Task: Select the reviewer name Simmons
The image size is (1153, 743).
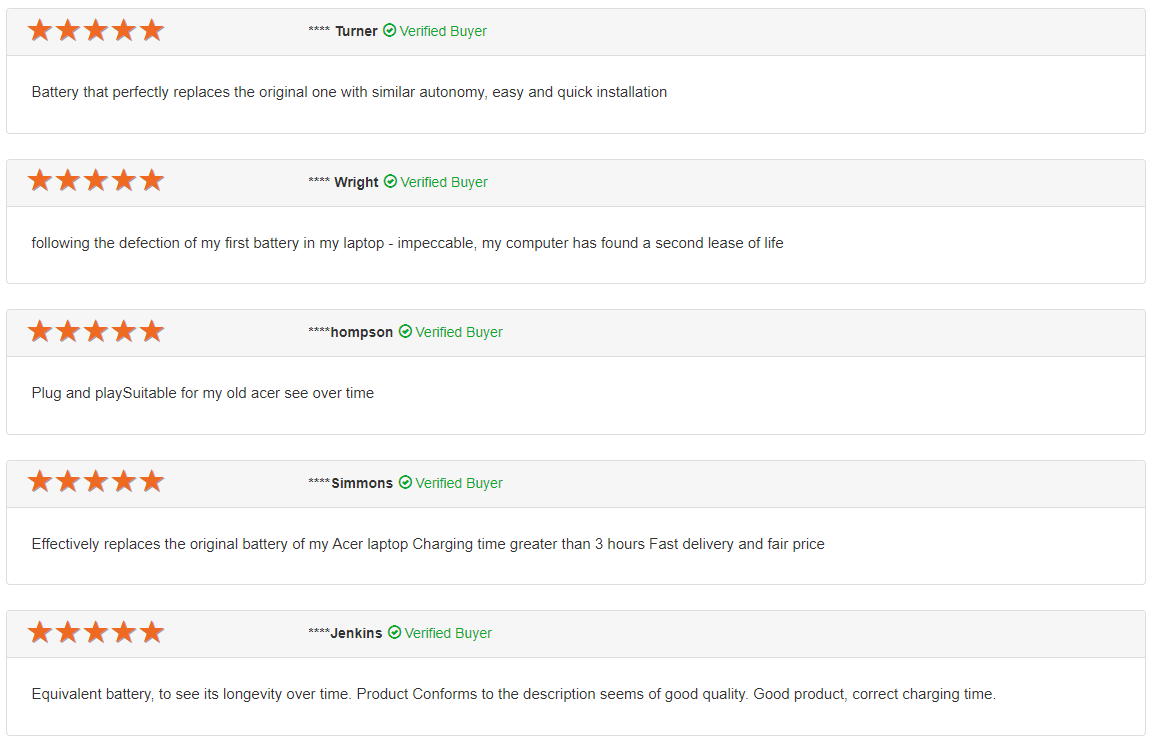Action: click(362, 483)
